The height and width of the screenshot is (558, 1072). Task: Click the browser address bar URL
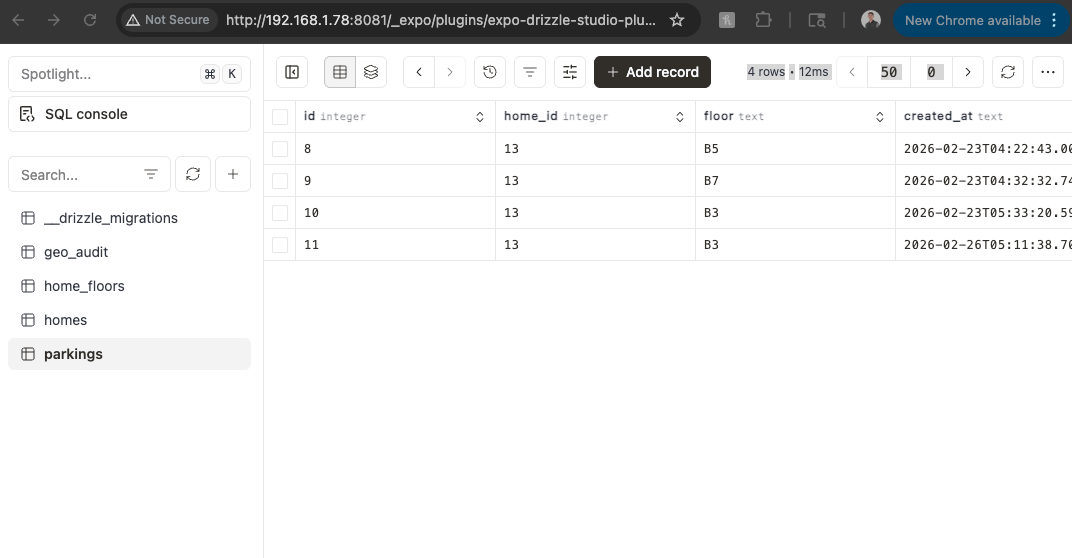point(440,20)
